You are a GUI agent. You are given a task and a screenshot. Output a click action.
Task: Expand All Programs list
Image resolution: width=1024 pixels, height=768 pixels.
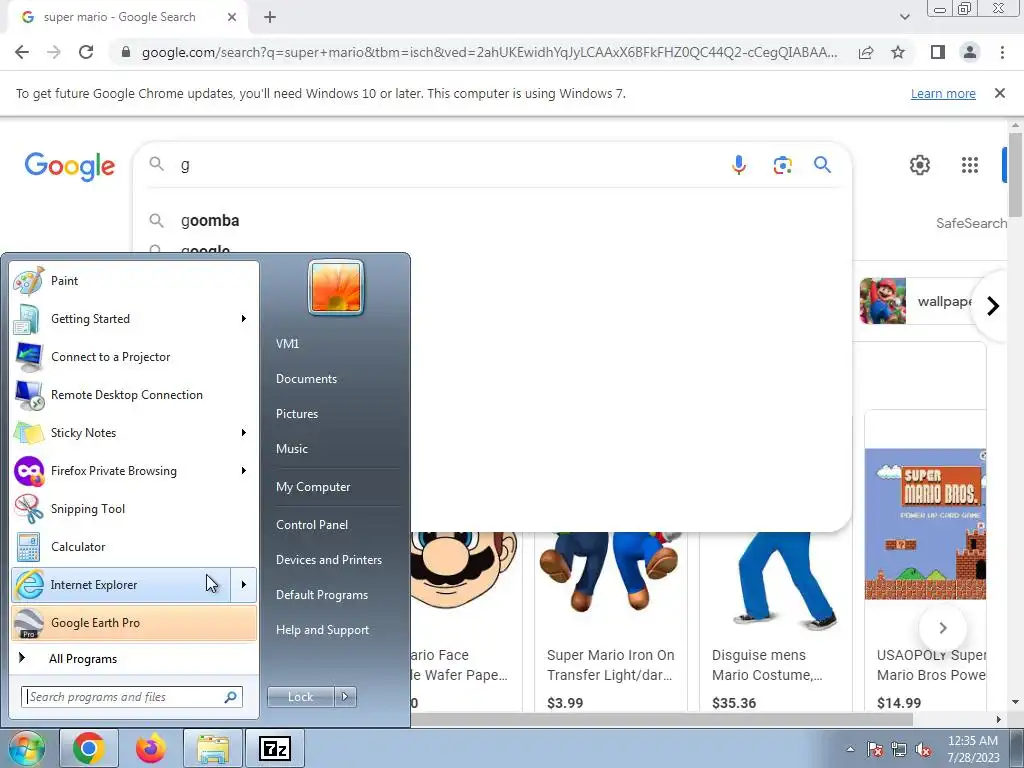[134, 659]
